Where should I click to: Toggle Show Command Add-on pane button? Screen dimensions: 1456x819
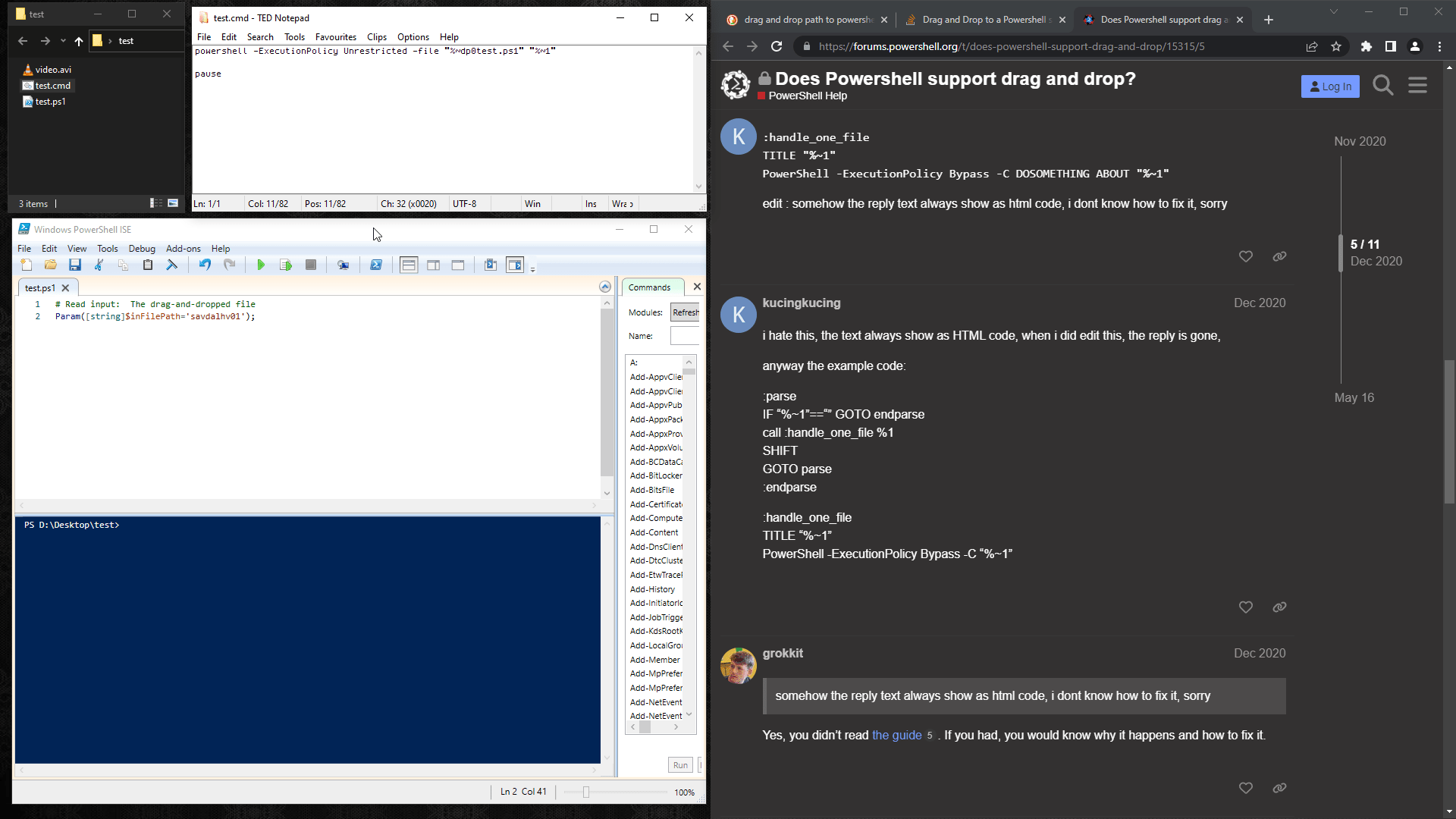pos(515,265)
